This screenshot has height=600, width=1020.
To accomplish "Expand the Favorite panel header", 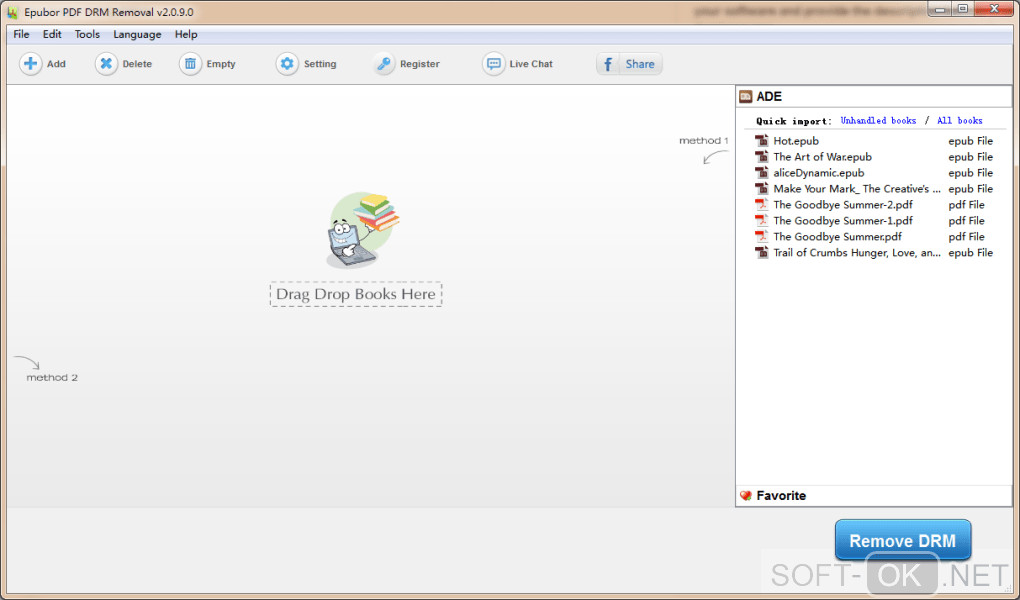I will point(874,496).
